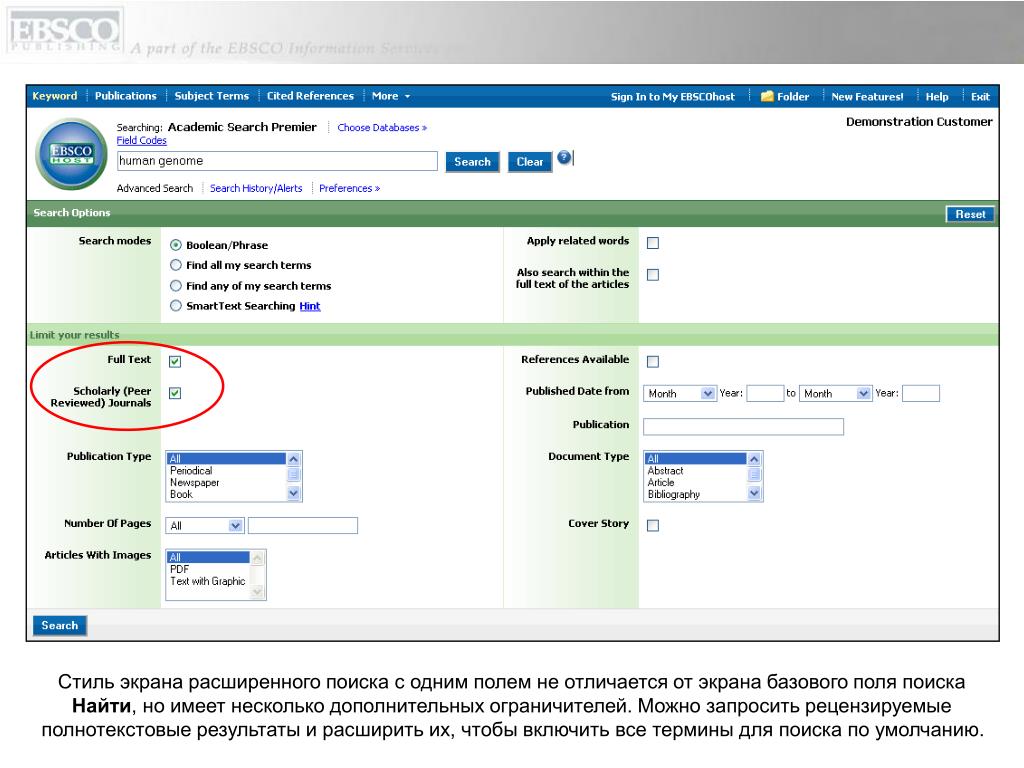Click the bottom Search button
Image resolution: width=1024 pixels, height=768 pixels.
coord(59,626)
